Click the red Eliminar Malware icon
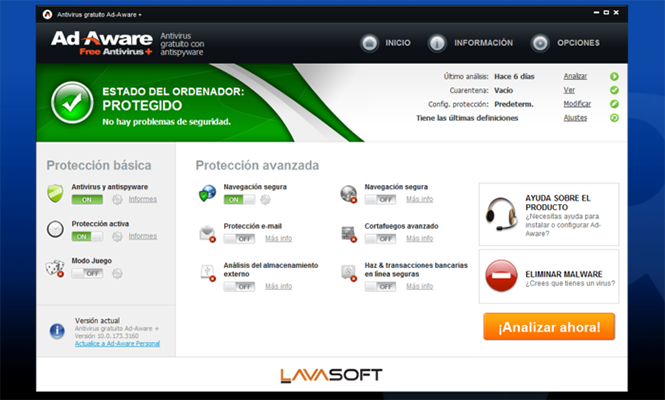The image size is (665, 400). click(501, 277)
